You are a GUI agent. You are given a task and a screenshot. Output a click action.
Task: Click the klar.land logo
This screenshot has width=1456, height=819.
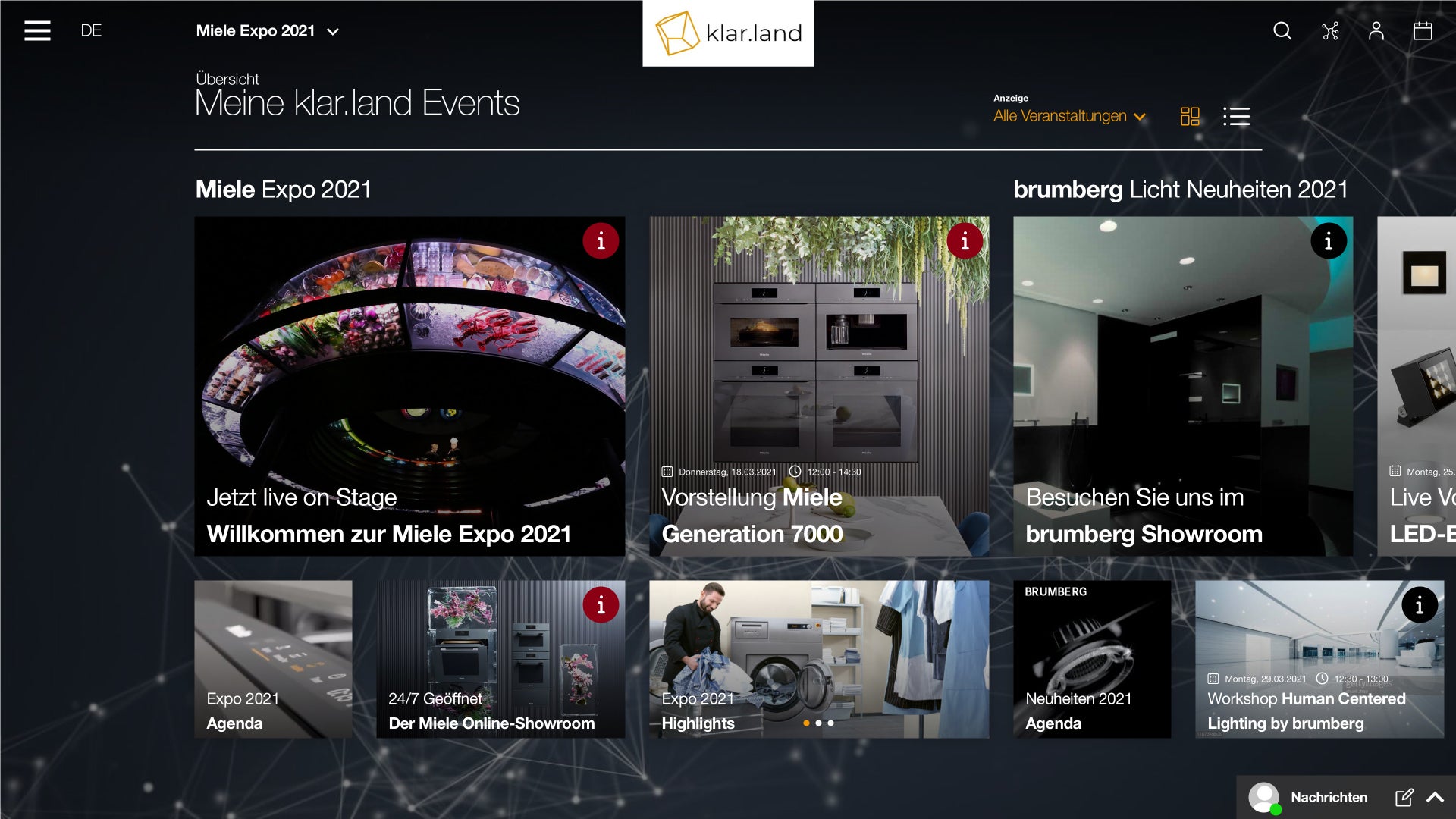[x=728, y=33]
